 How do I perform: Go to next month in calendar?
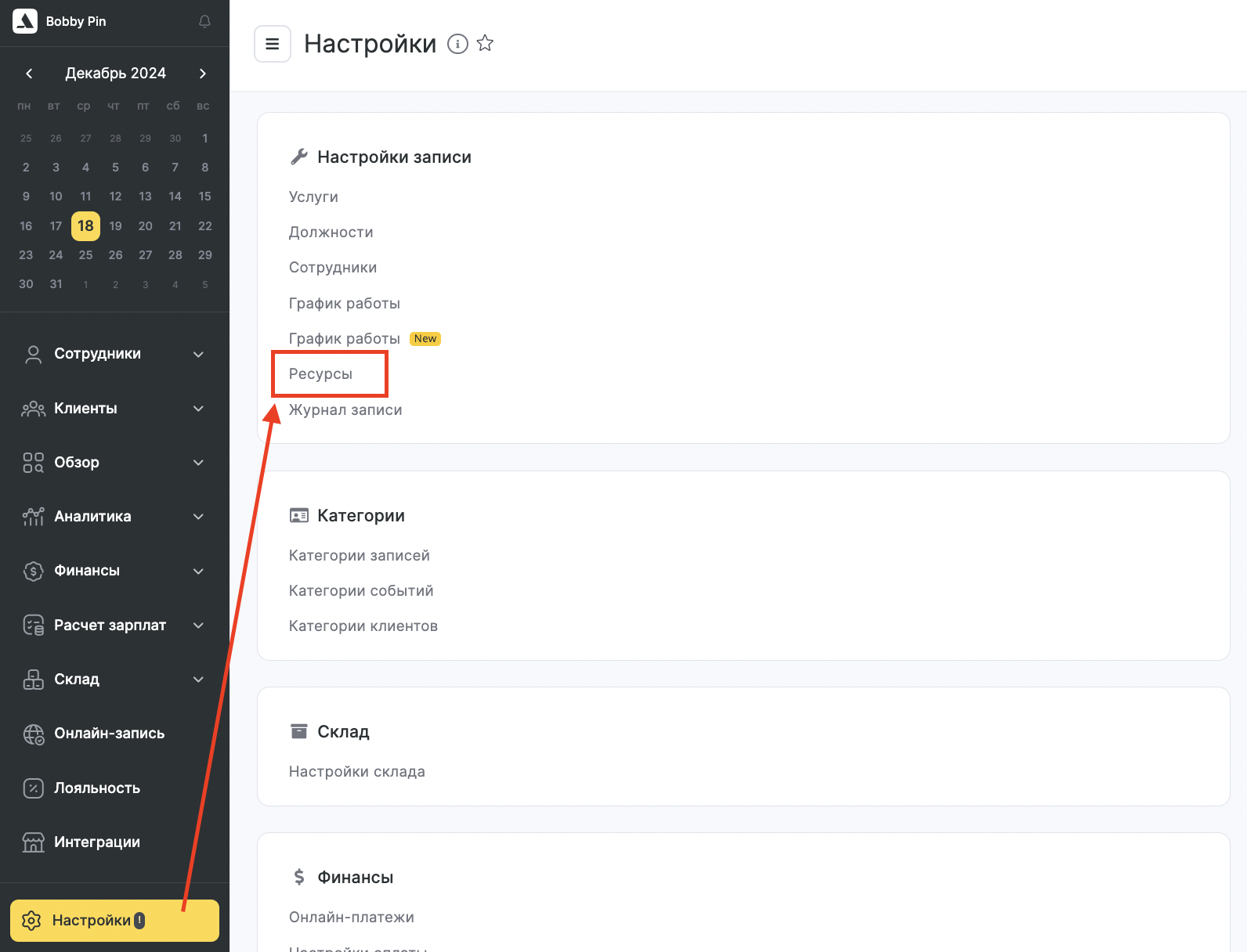coord(203,74)
